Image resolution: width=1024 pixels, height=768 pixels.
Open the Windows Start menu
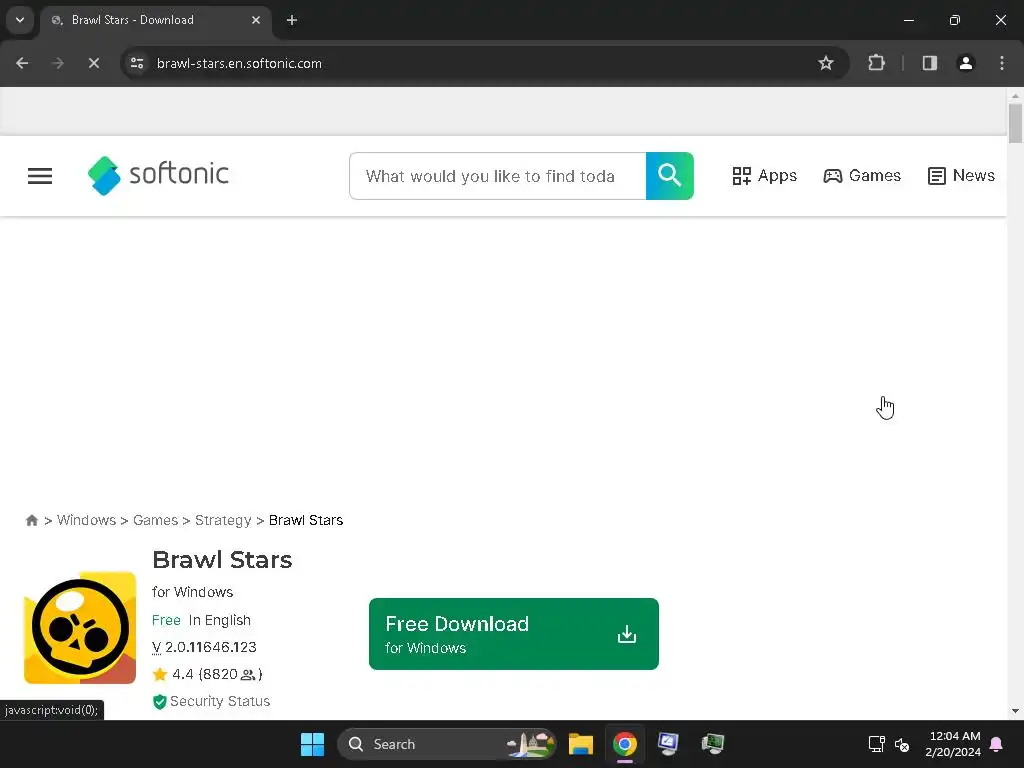[x=312, y=744]
